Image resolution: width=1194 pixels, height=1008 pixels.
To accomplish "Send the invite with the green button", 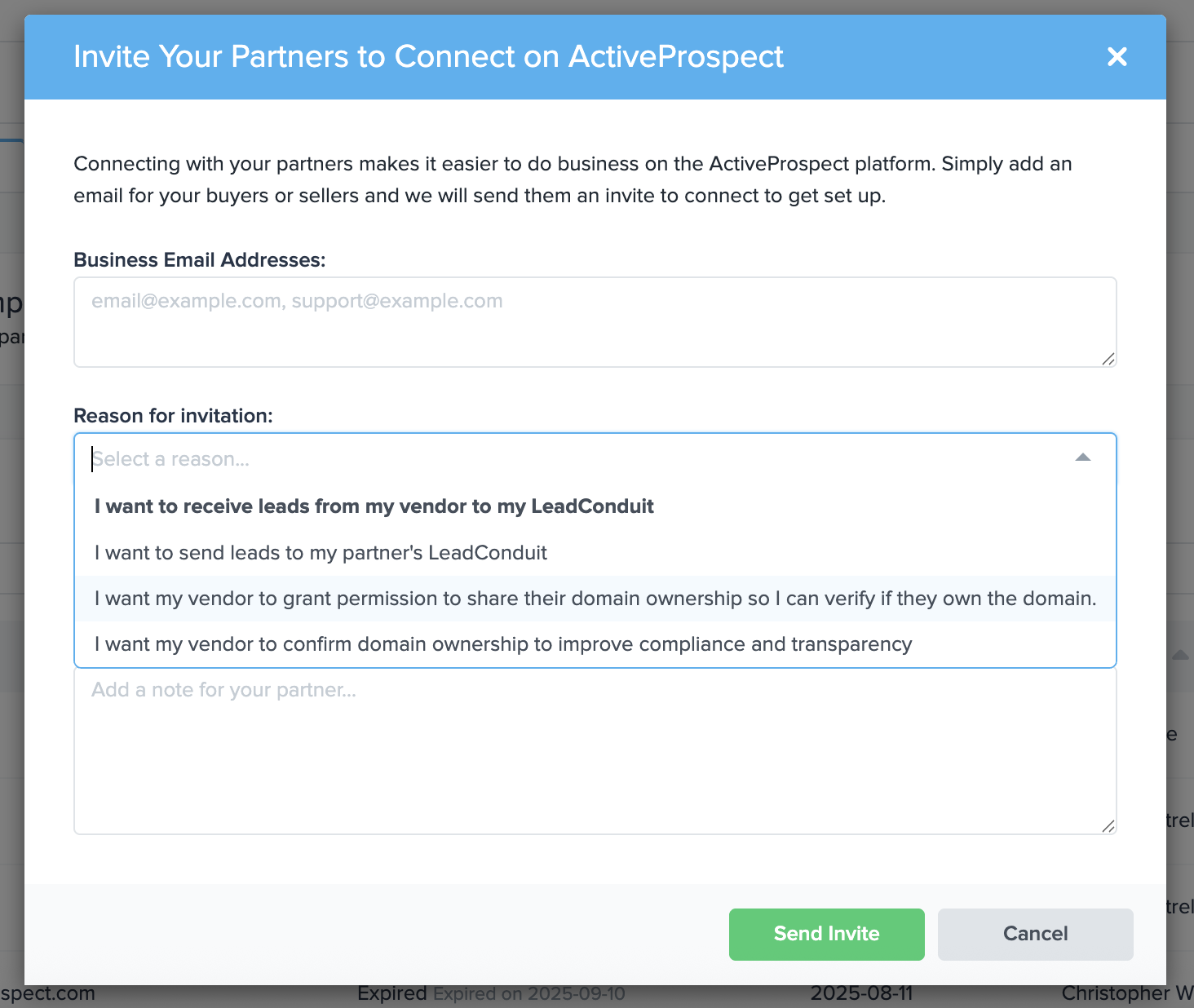I will [826, 934].
